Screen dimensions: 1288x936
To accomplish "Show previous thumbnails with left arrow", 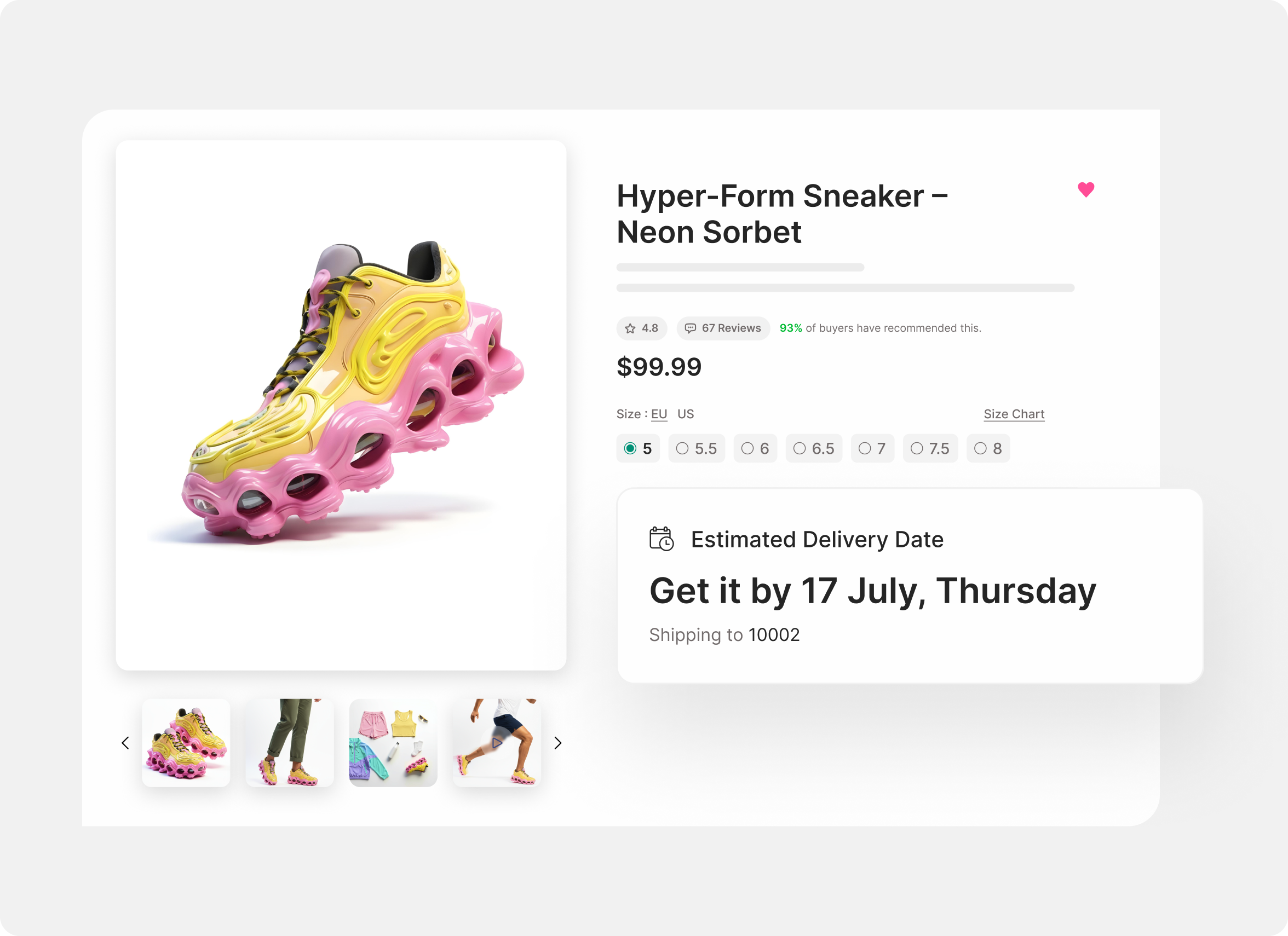I will [x=125, y=742].
